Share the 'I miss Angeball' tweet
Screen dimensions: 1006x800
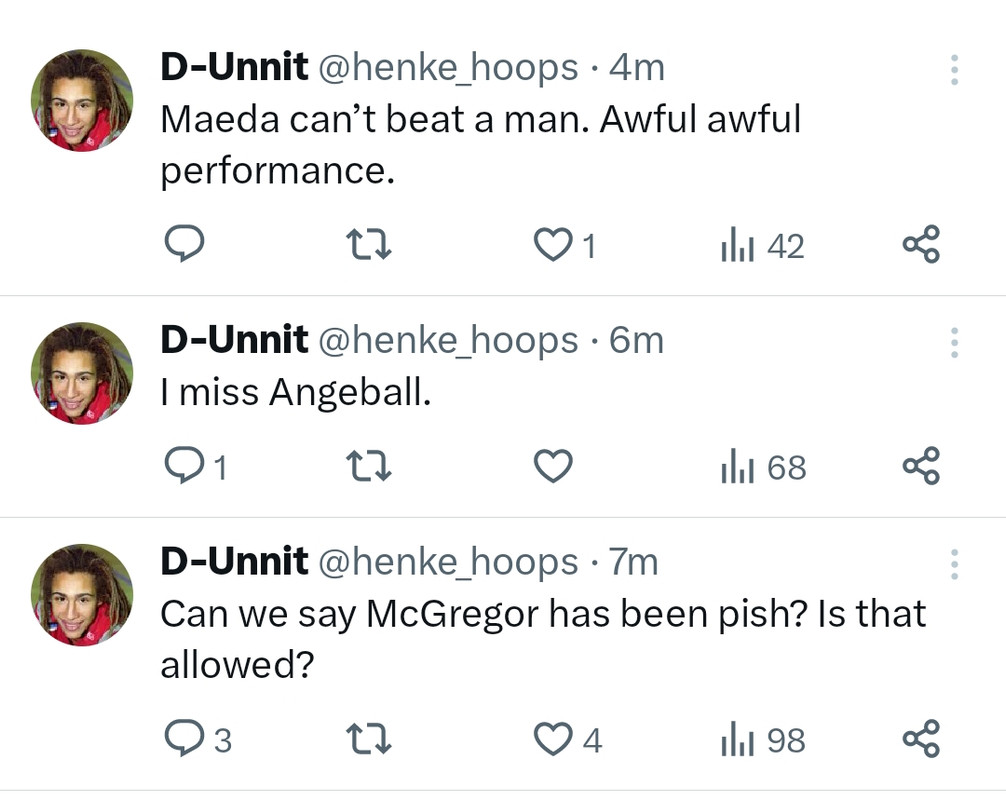[921, 466]
